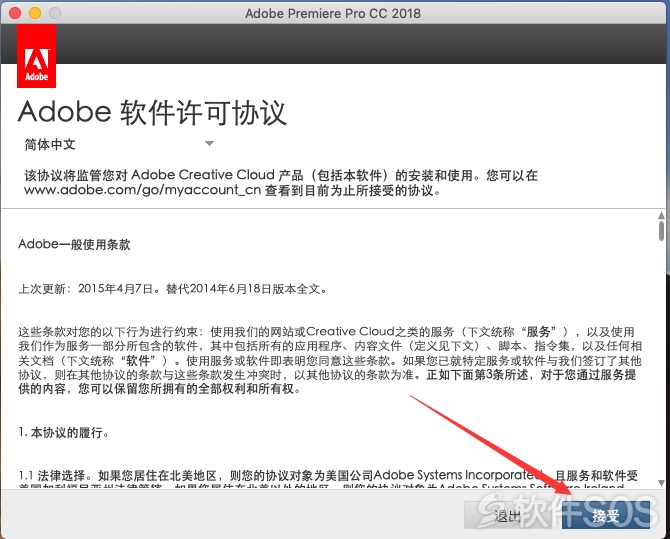Click the 接受 (Accept) button

(x=605, y=515)
